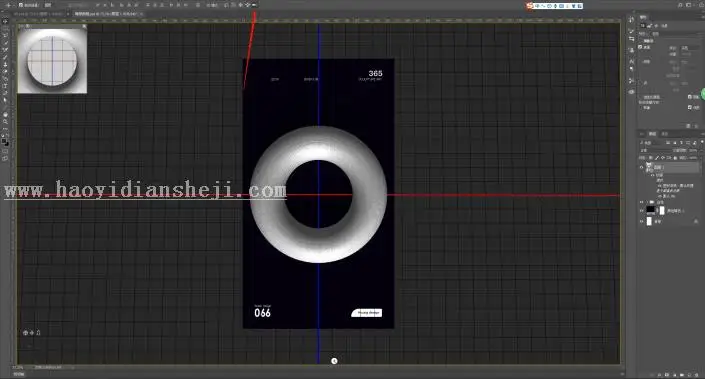
Task: Click the black color fill layer thumbnail
Action: pyautogui.click(x=651, y=210)
